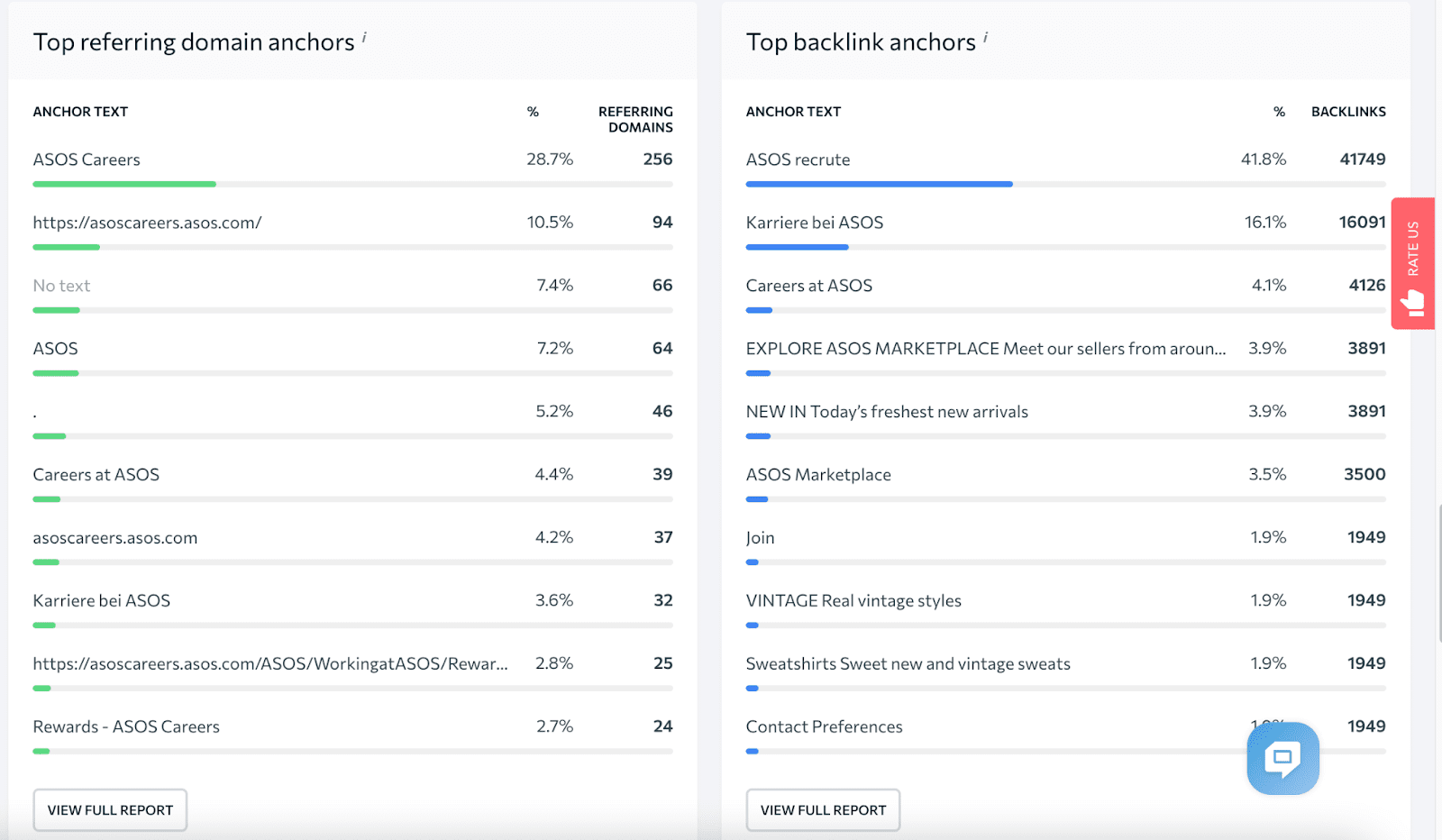Click the Top referring domain anchors heading
This screenshot has width=1442, height=840.
pyautogui.click(x=194, y=42)
